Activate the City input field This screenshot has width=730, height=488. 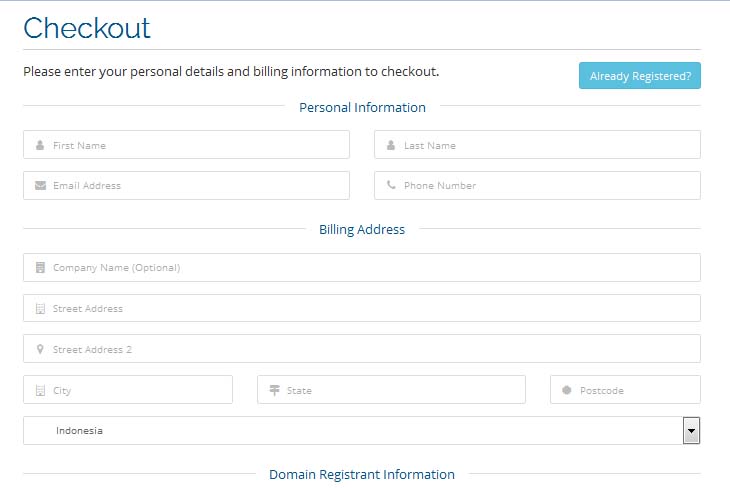(140, 390)
